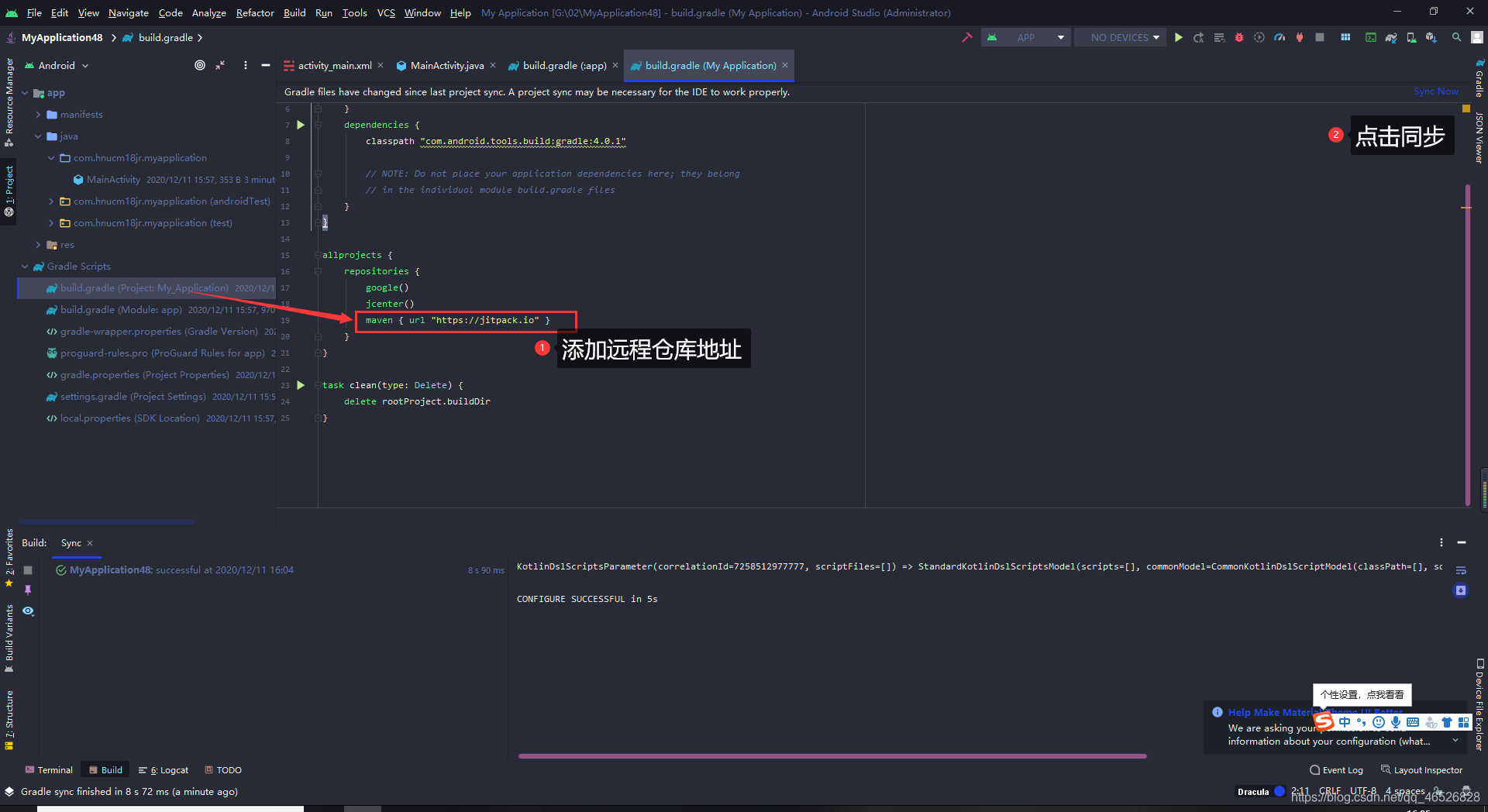The height and width of the screenshot is (812, 1488).
Task: Toggle soft-wrap icon in build output
Action: (x=1461, y=570)
